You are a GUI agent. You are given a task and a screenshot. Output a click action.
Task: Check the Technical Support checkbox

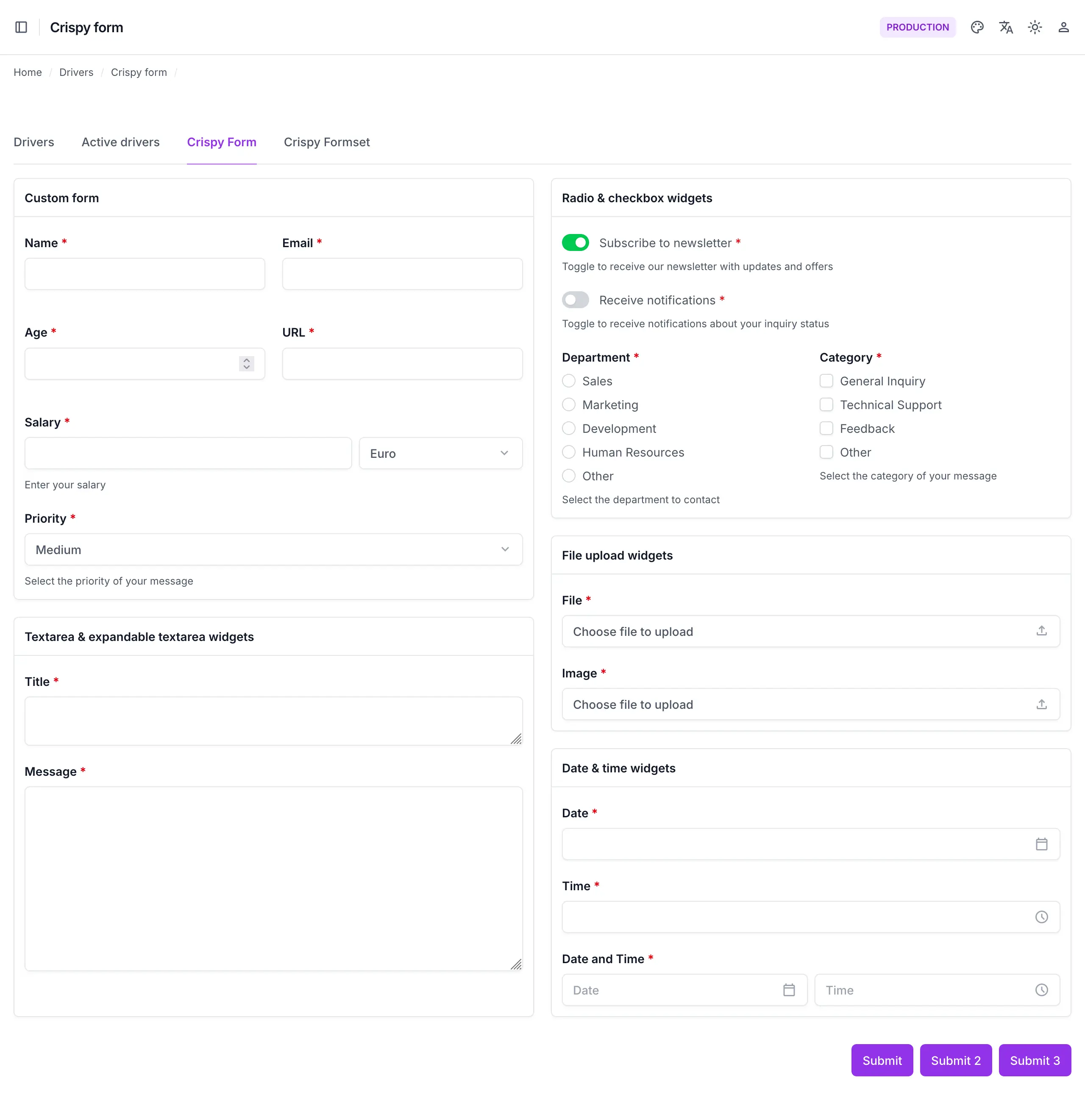[826, 404]
